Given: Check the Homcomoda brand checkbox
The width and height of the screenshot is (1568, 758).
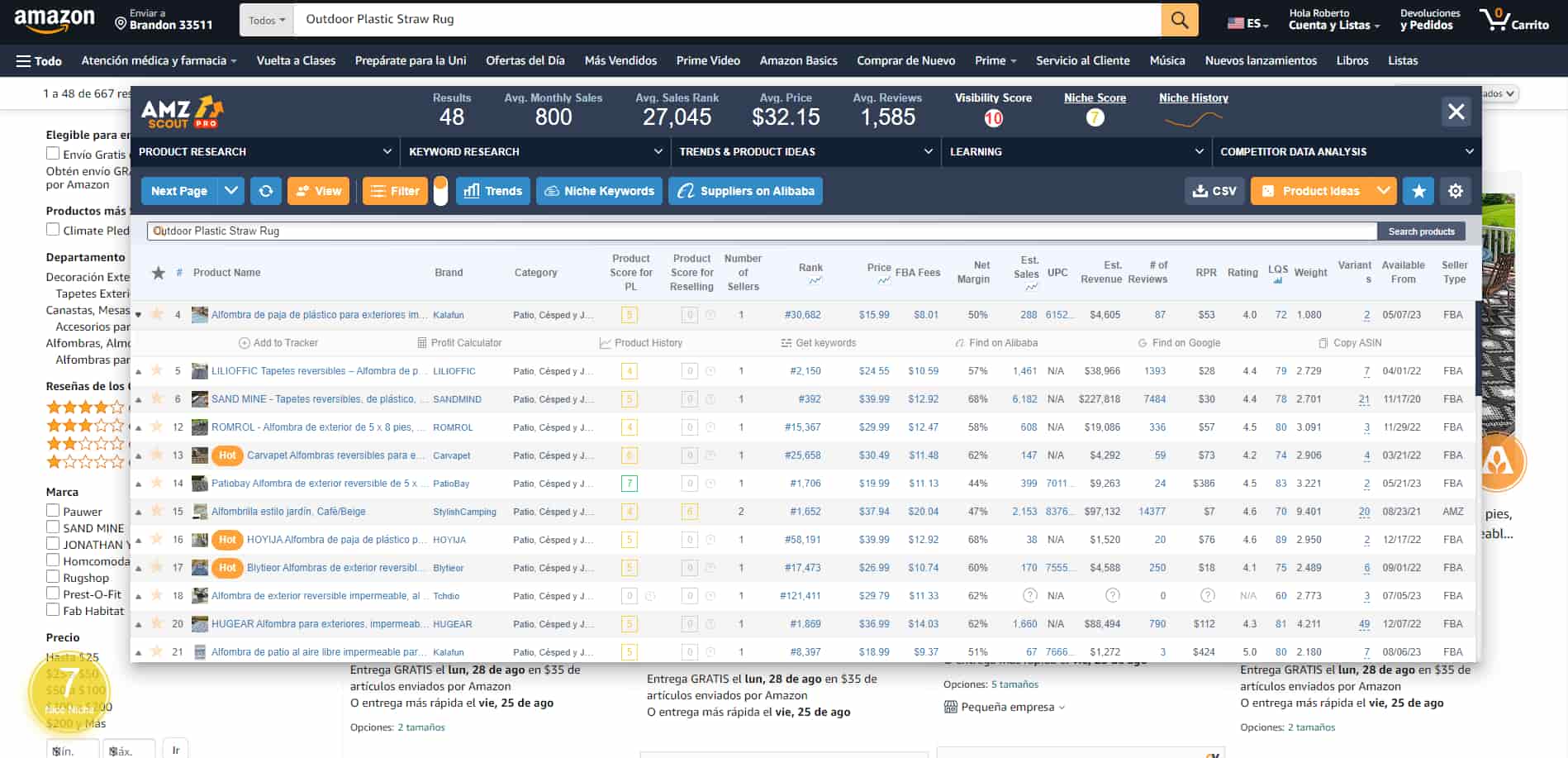Looking at the screenshot, I should 53,560.
